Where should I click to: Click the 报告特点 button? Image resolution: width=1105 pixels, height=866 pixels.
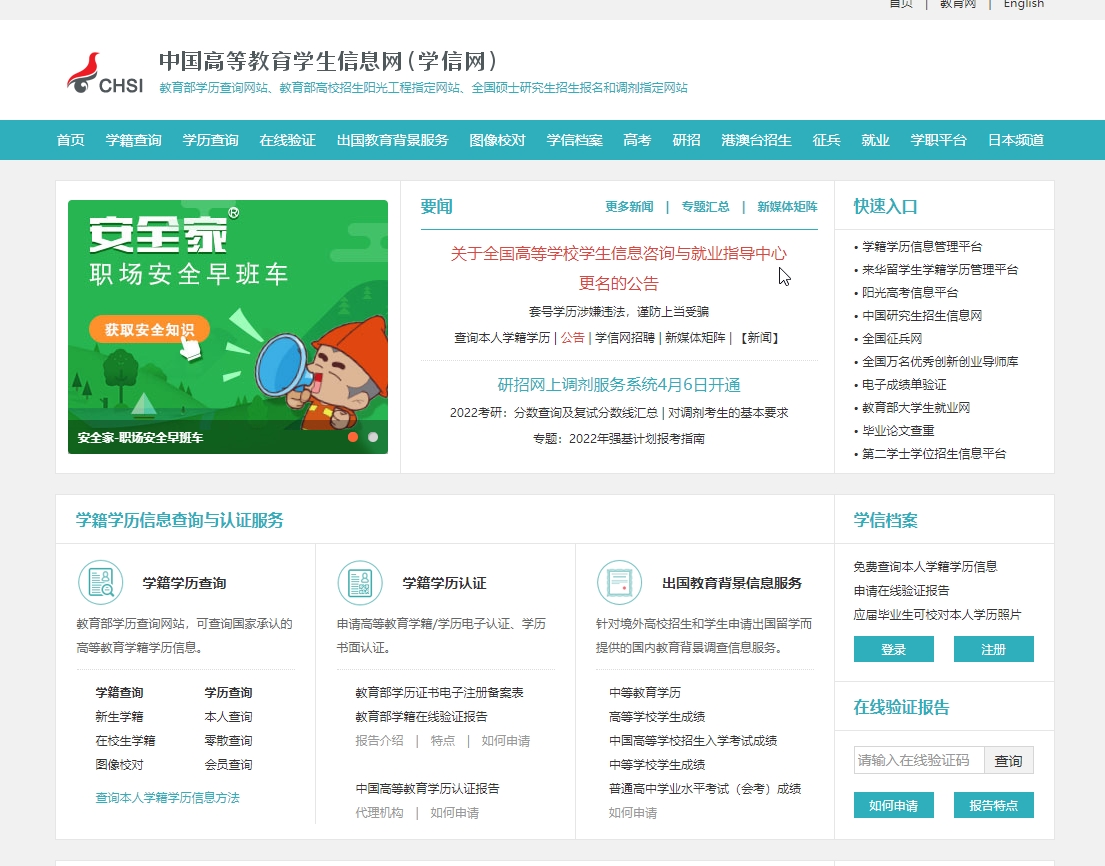[x=994, y=805]
